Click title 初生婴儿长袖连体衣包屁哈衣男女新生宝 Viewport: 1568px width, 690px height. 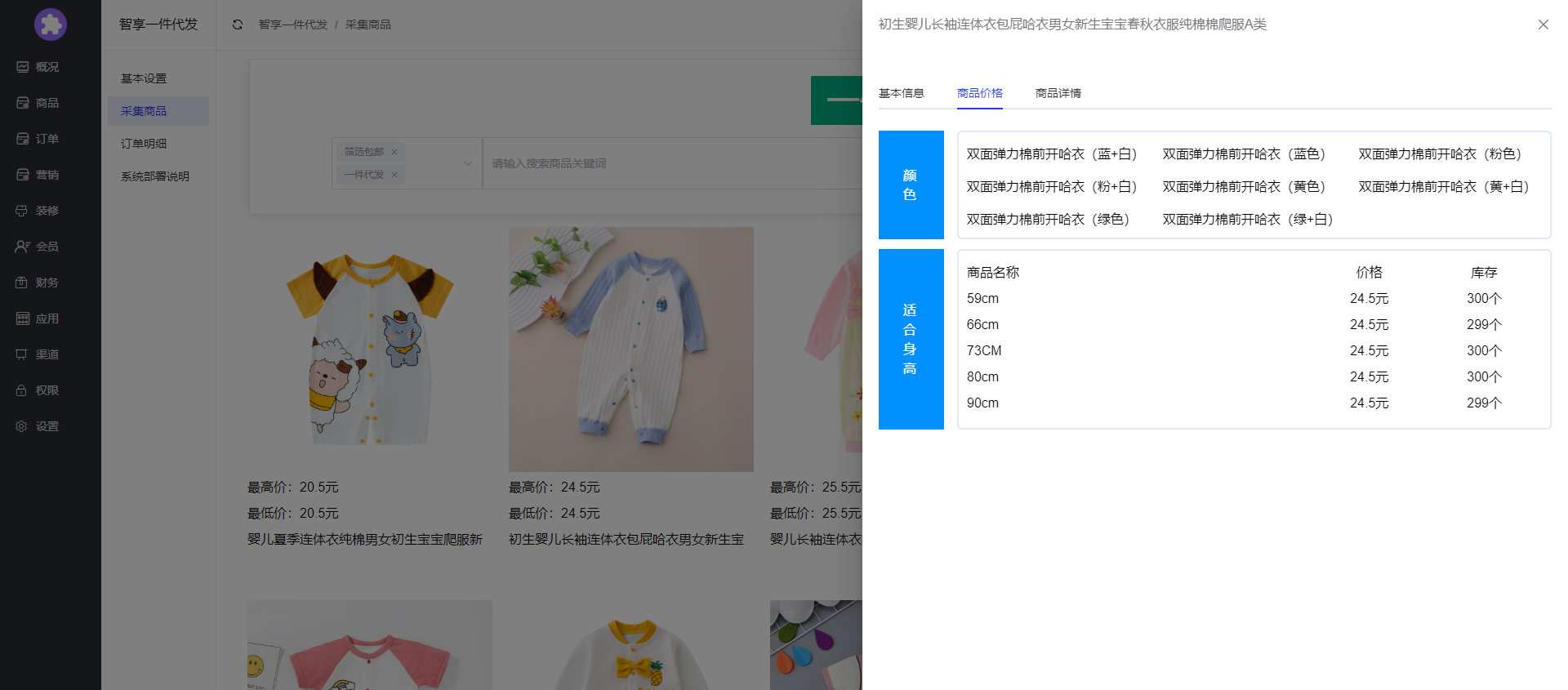point(626,540)
